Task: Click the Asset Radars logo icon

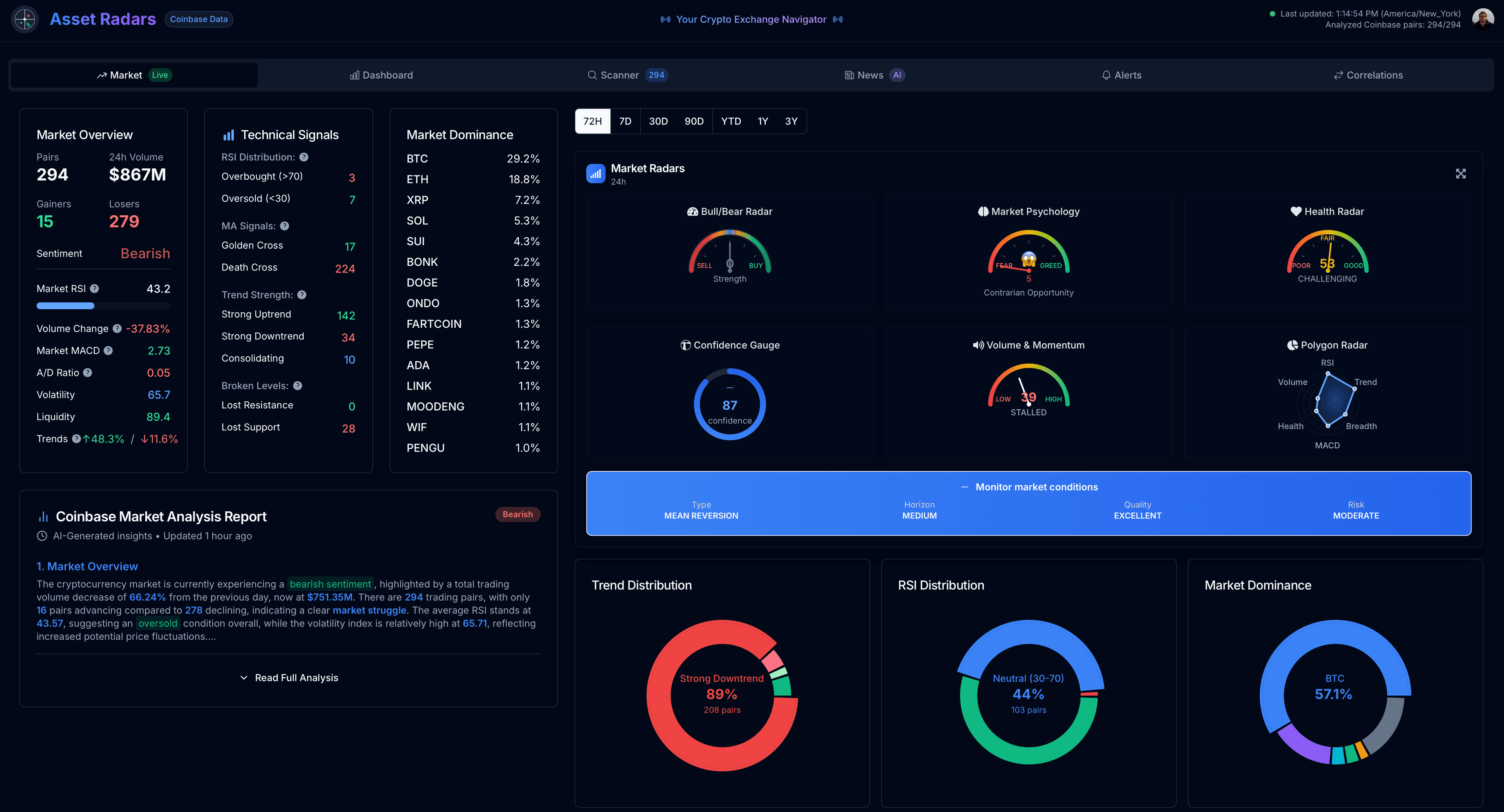Action: [x=25, y=19]
